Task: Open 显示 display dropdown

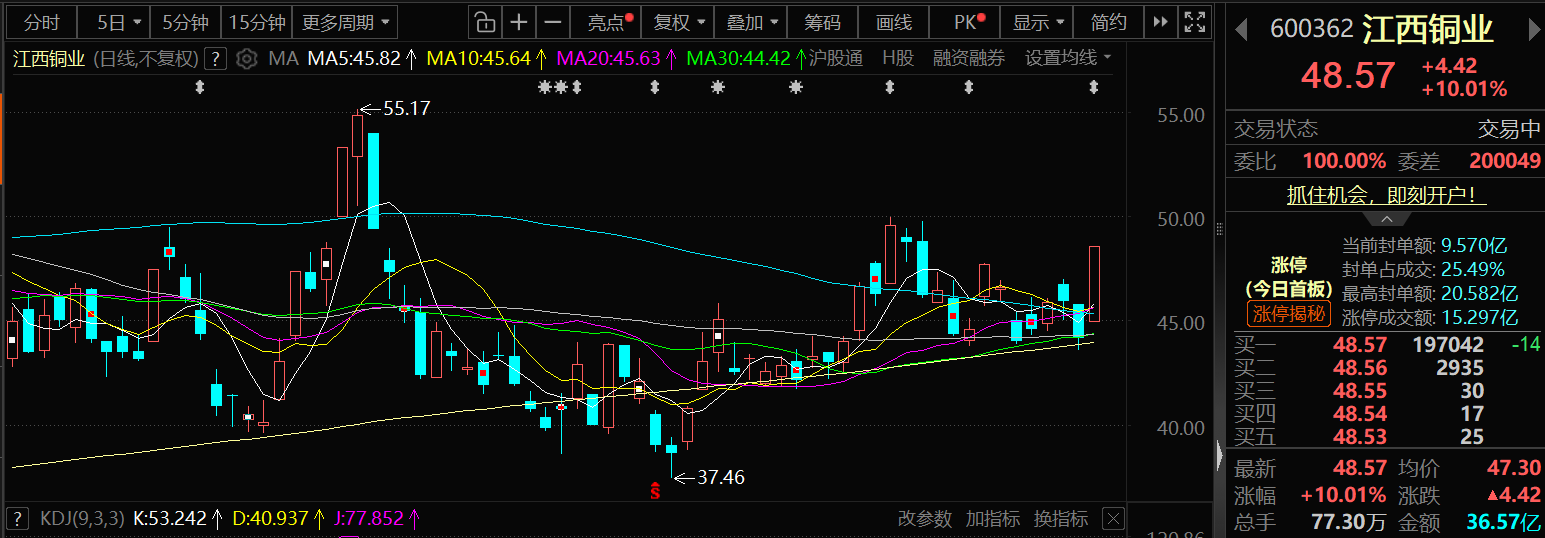Action: coord(1037,22)
